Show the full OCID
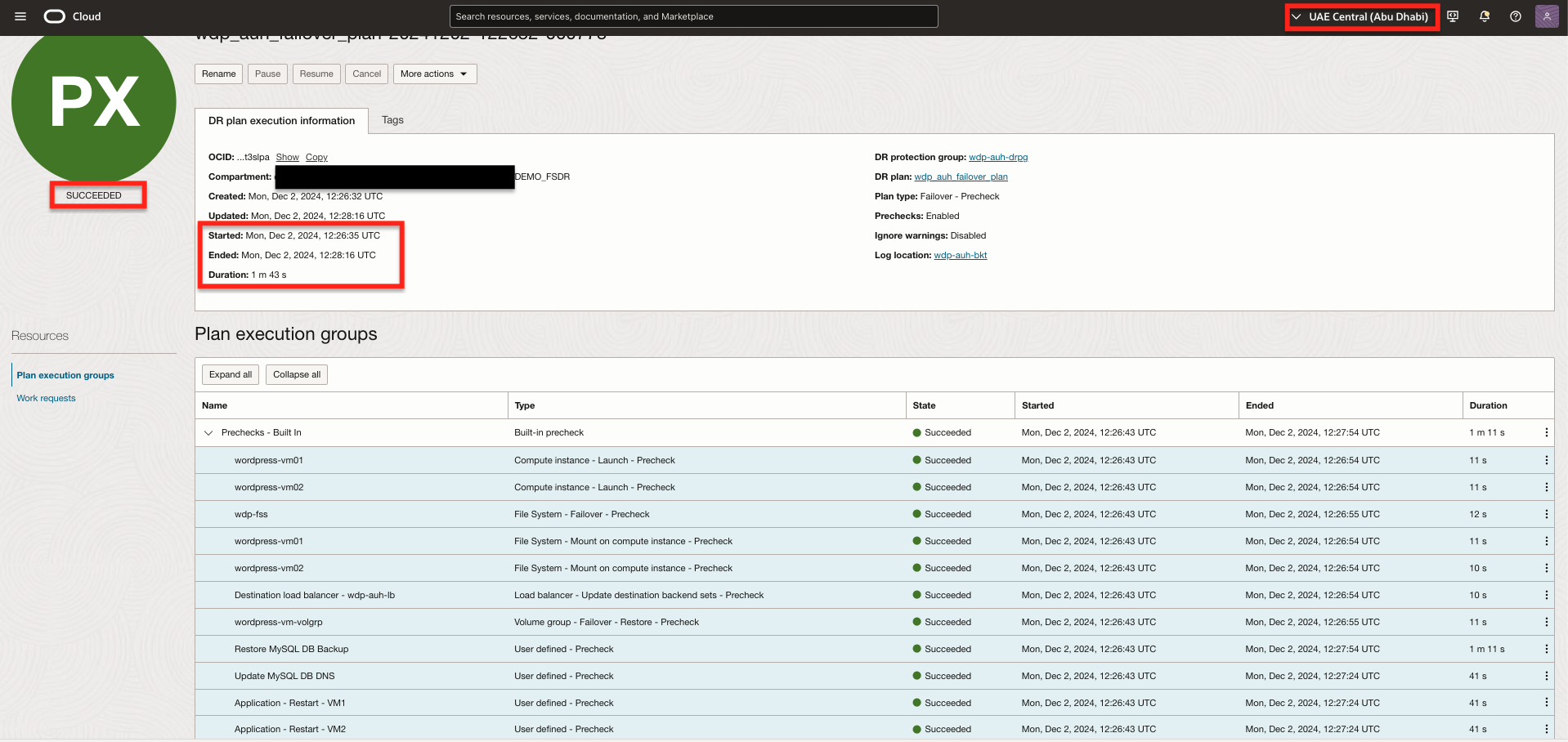1568x742 pixels. click(287, 158)
